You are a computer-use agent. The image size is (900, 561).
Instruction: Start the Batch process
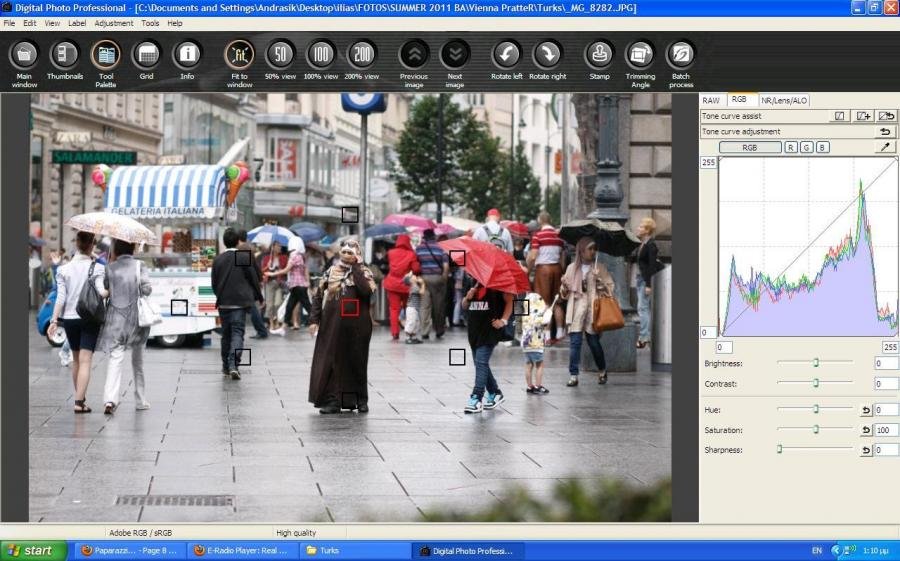tap(681, 56)
